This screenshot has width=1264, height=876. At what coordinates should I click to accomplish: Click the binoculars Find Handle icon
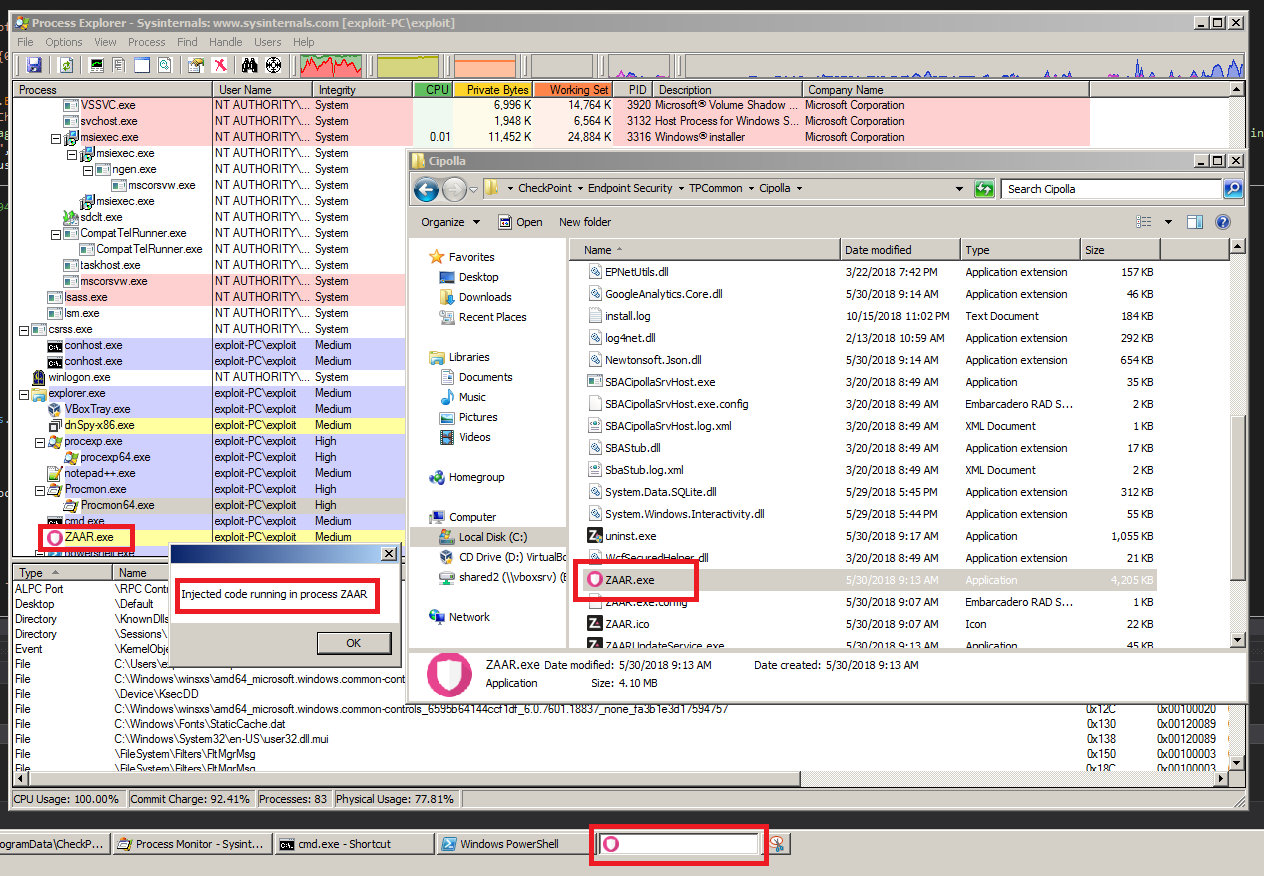click(250, 65)
